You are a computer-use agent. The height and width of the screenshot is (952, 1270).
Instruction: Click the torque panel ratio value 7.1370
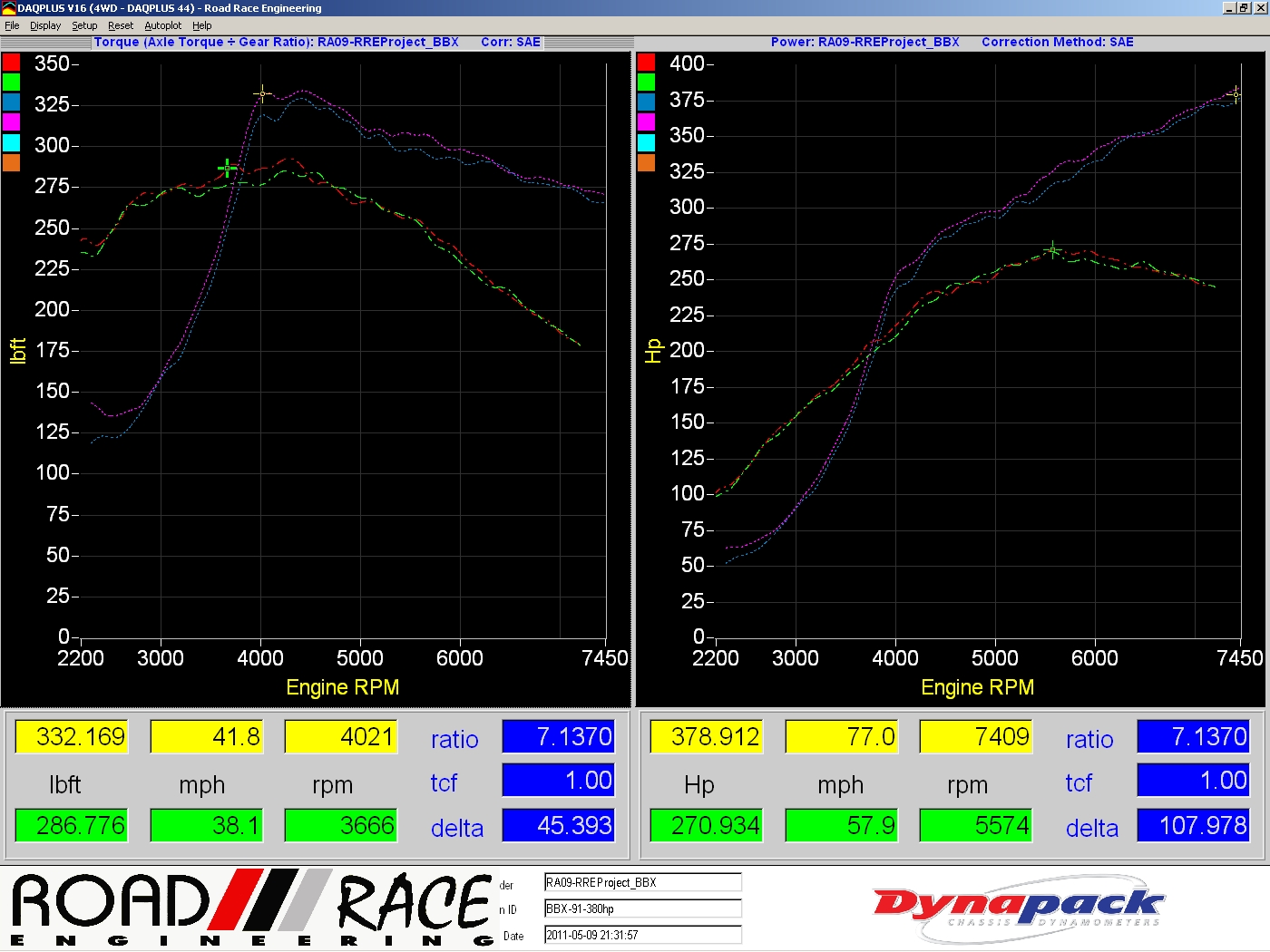click(558, 737)
